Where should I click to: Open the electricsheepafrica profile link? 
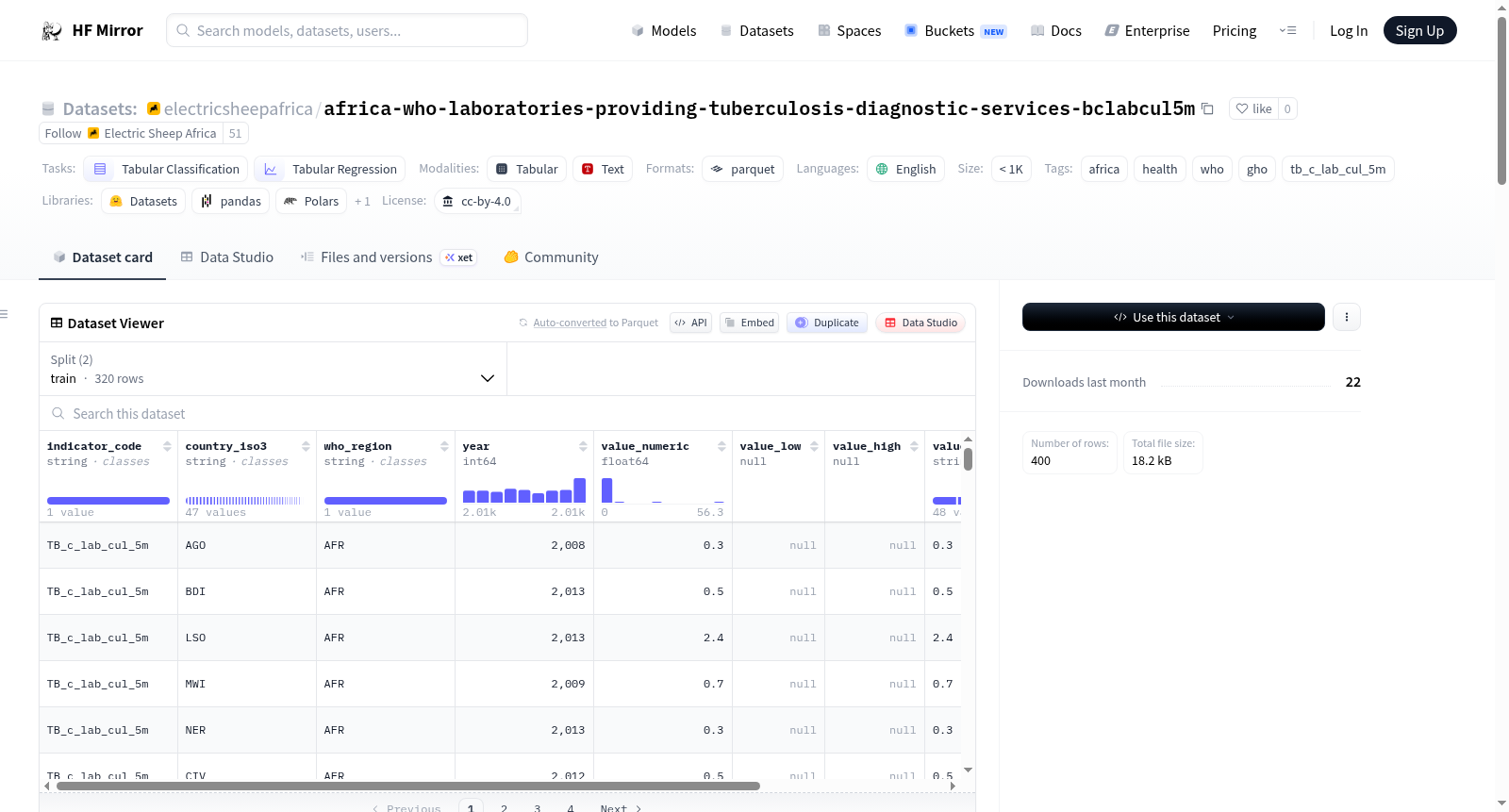[238, 108]
